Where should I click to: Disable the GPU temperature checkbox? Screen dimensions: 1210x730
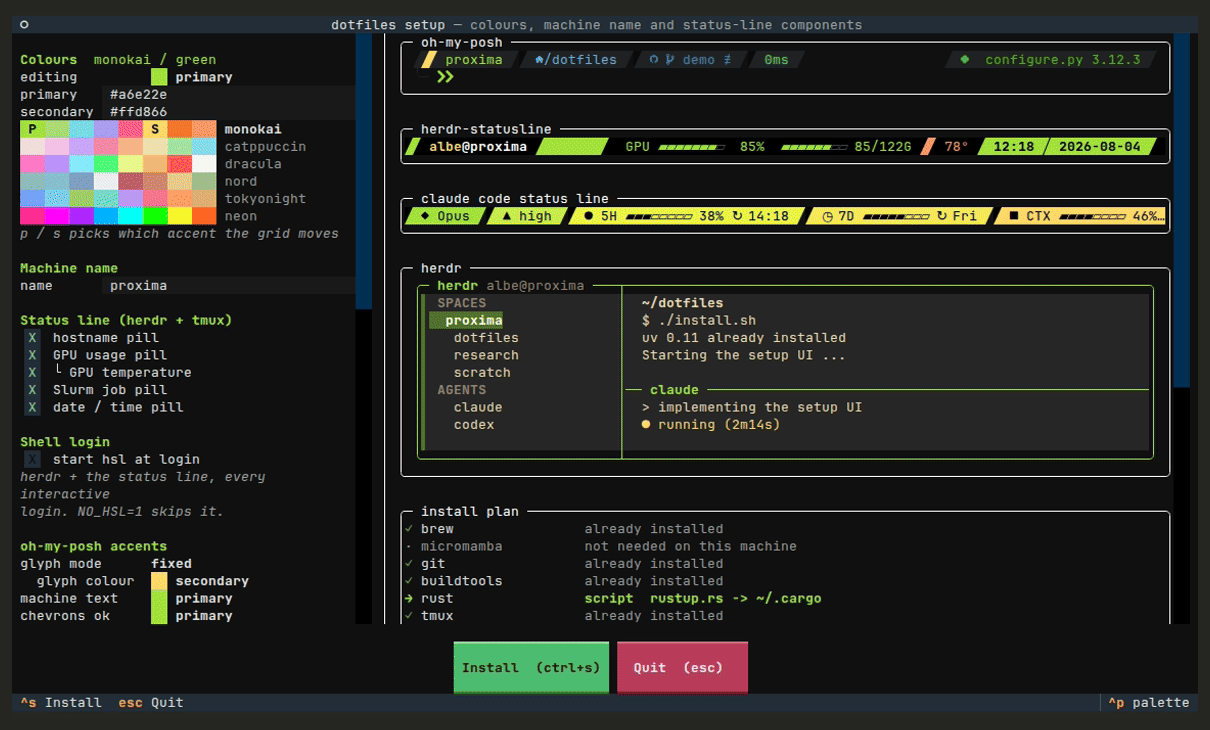[32, 372]
